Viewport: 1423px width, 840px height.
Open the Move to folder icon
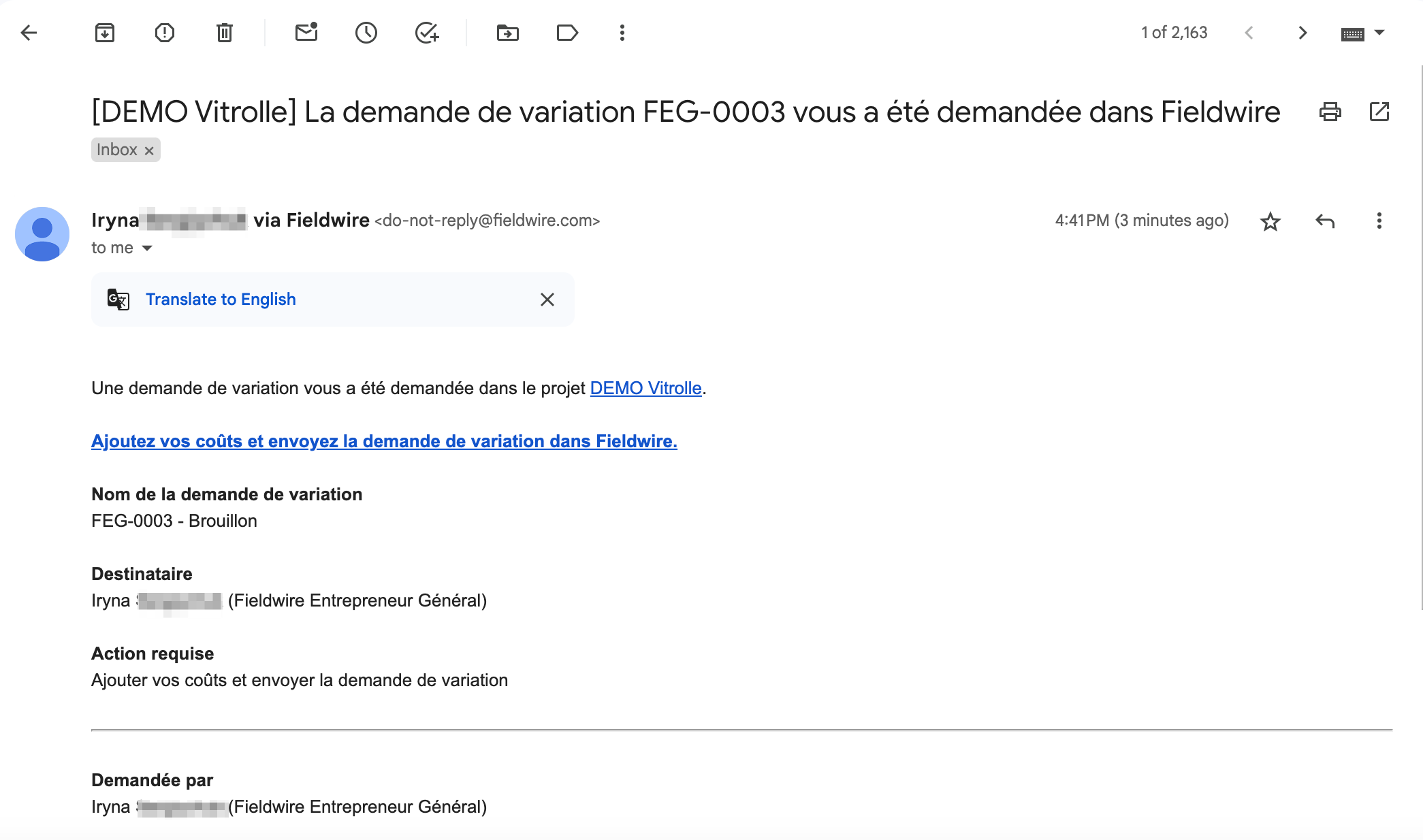[x=508, y=33]
